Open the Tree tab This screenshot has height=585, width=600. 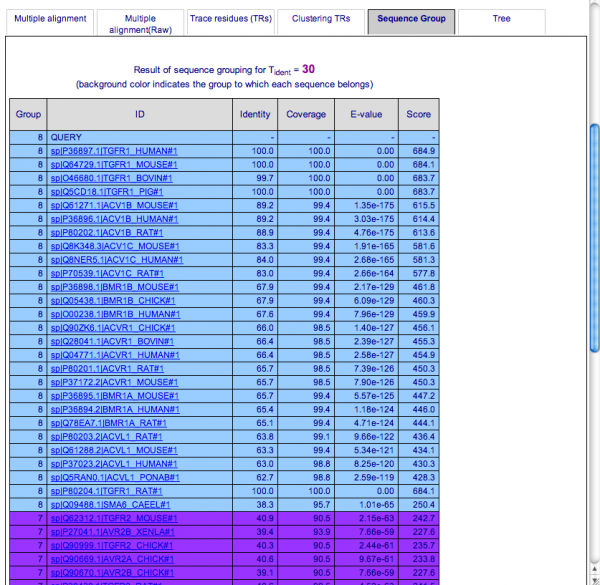[501, 19]
